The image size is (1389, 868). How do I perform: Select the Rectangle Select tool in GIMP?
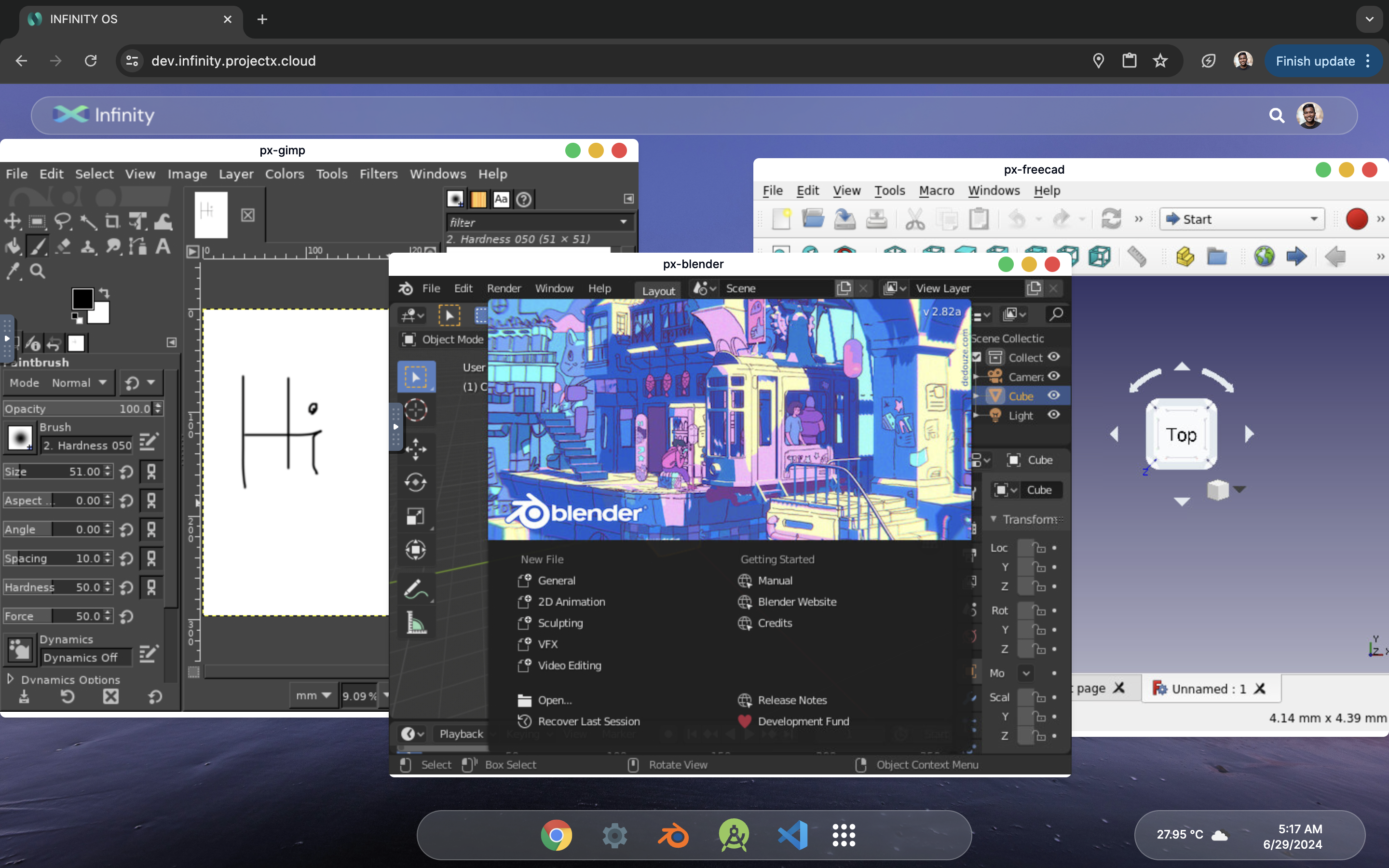coord(37,221)
